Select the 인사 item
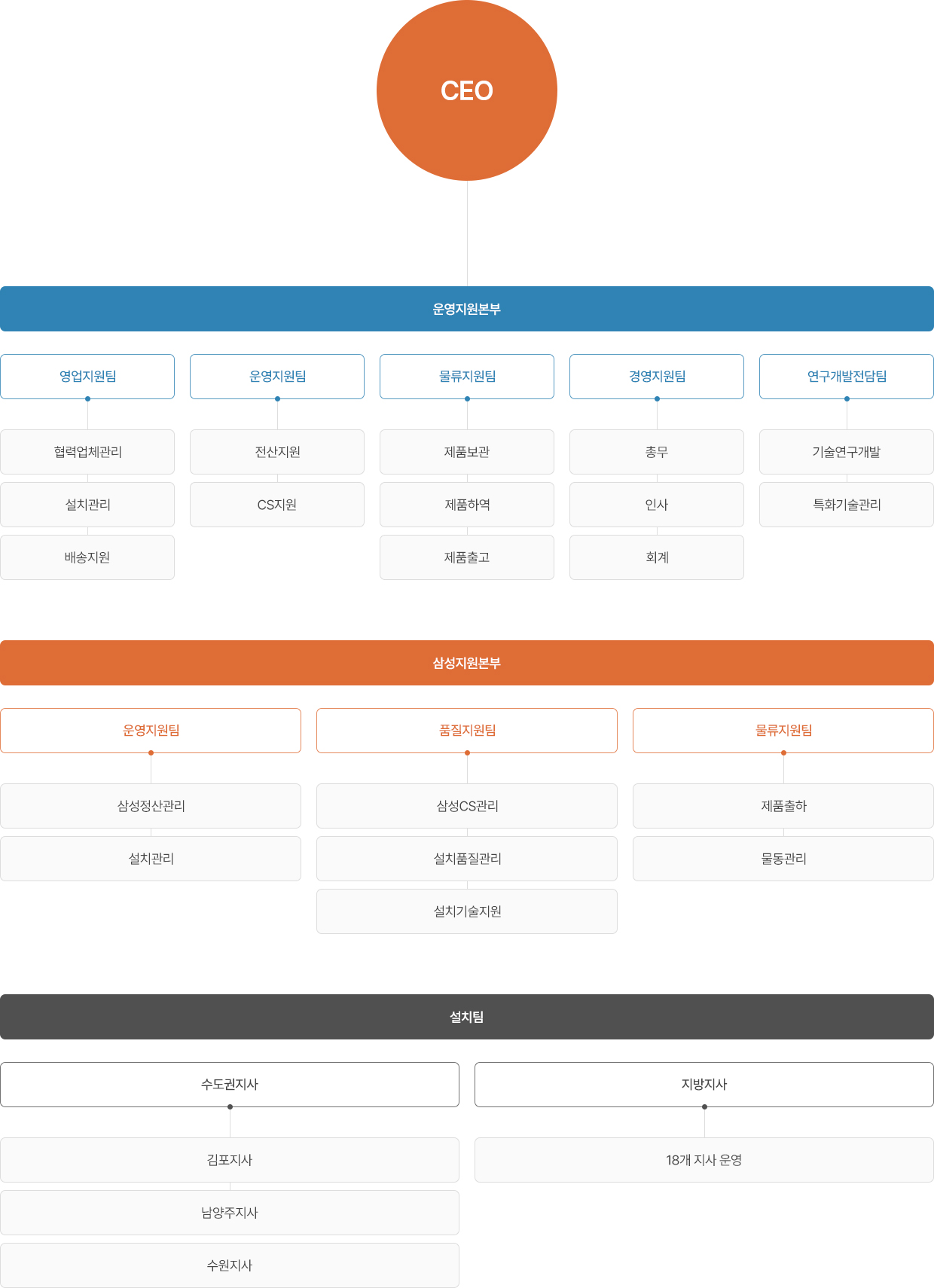 click(x=657, y=505)
